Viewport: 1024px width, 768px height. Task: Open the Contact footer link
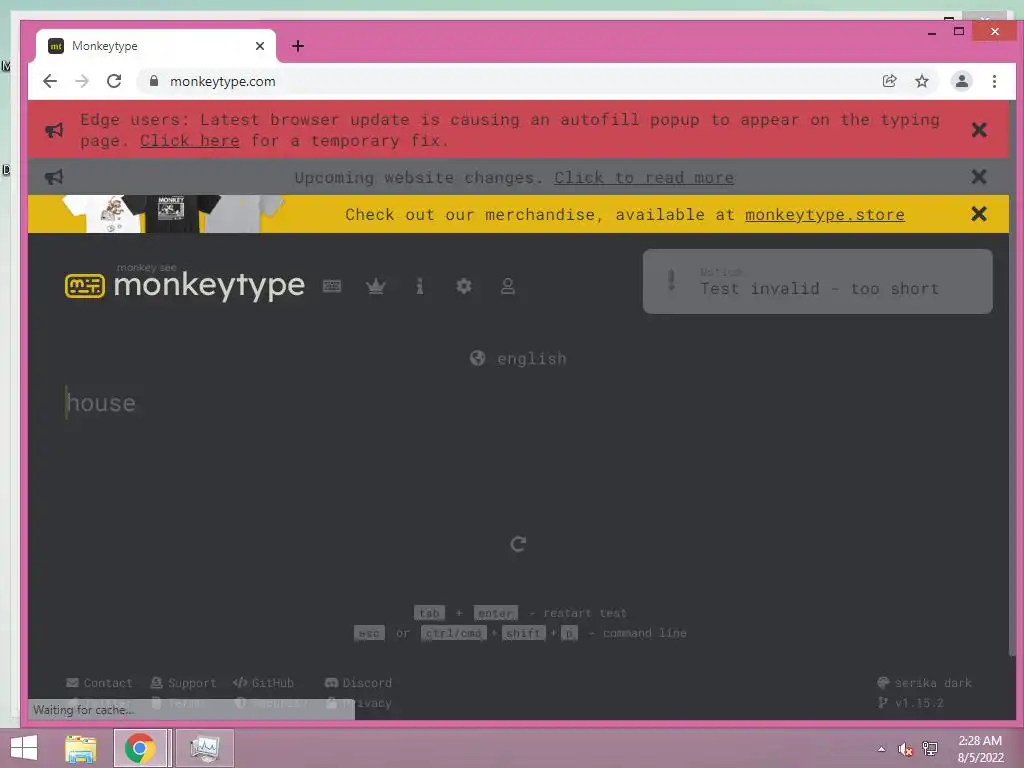99,682
